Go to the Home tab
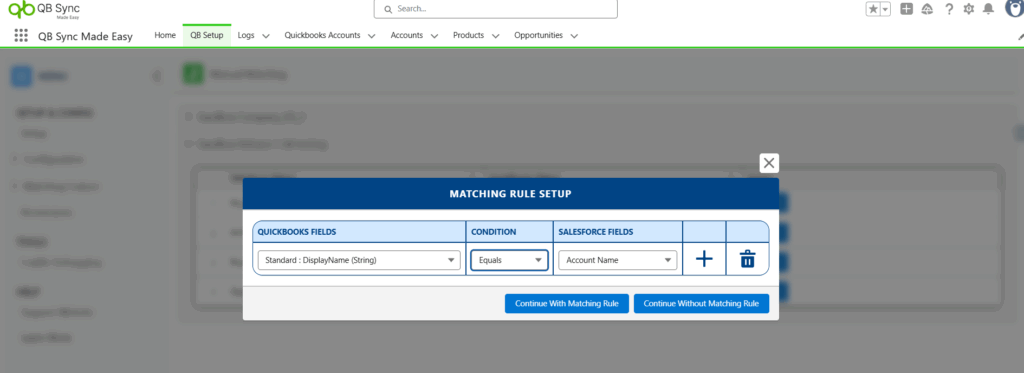Viewport: 1024px width, 373px height. point(165,35)
